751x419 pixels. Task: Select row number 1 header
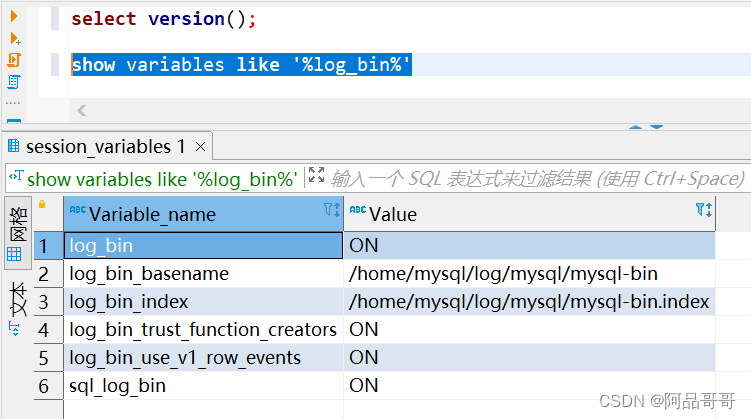48,246
